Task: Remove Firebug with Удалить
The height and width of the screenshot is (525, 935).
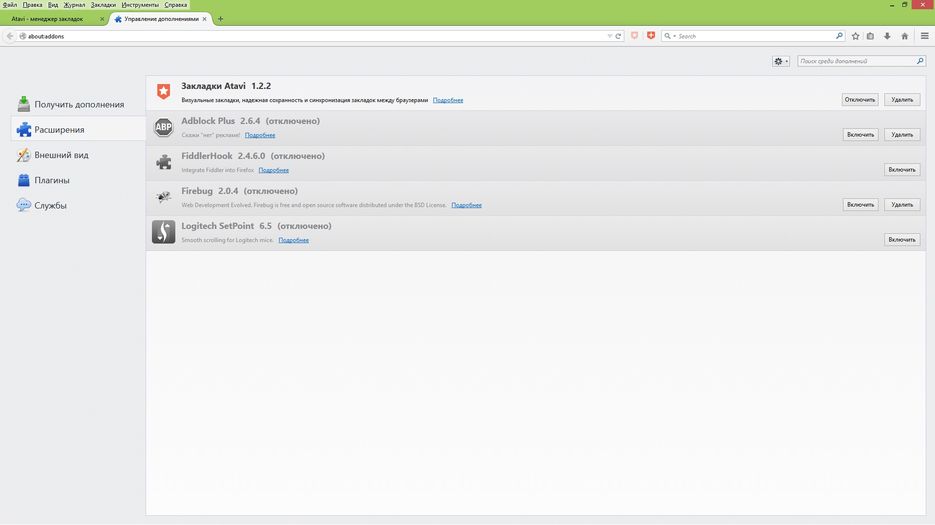Action: pos(902,205)
